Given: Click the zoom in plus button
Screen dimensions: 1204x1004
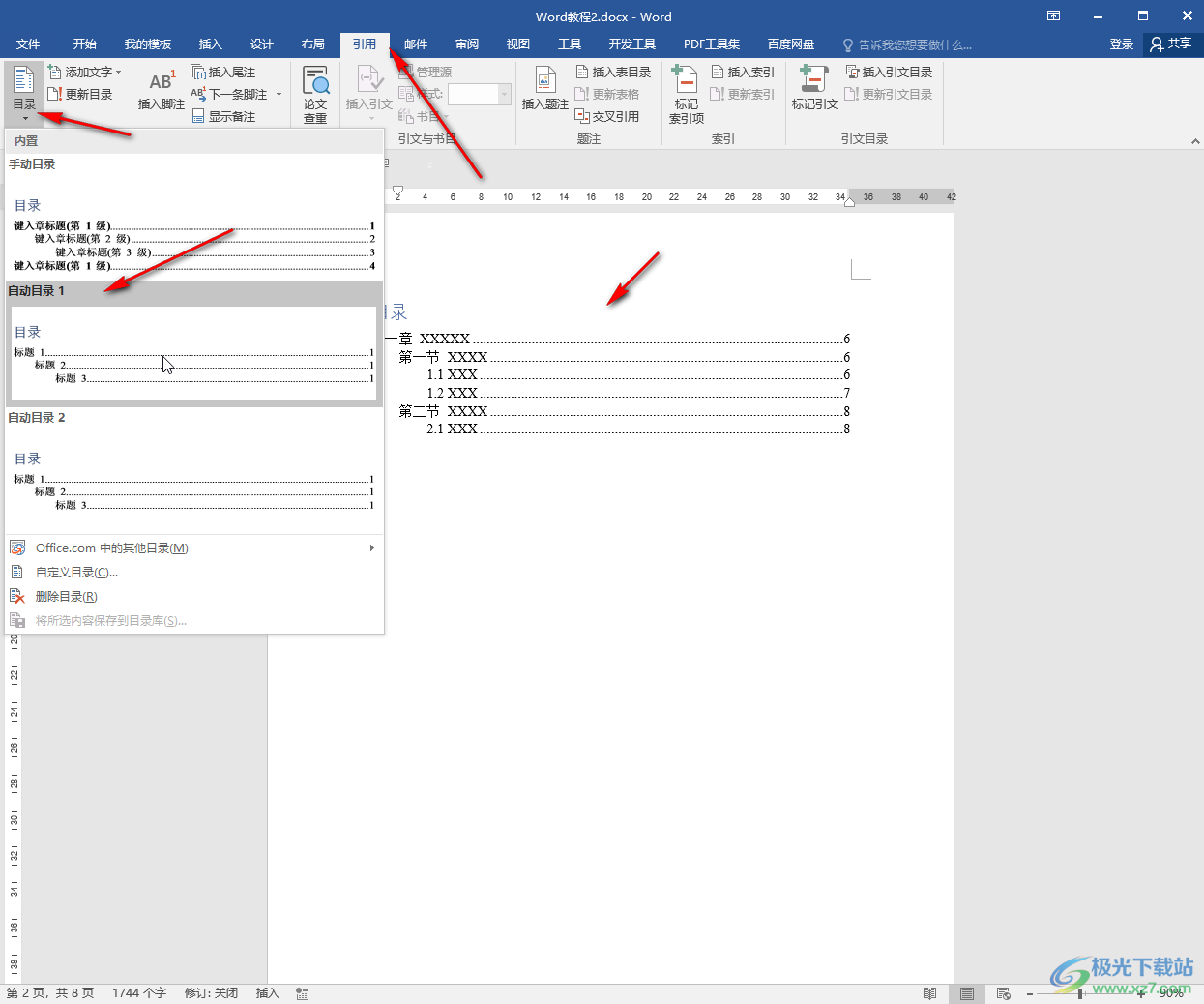Looking at the screenshot, I should (x=1142, y=993).
